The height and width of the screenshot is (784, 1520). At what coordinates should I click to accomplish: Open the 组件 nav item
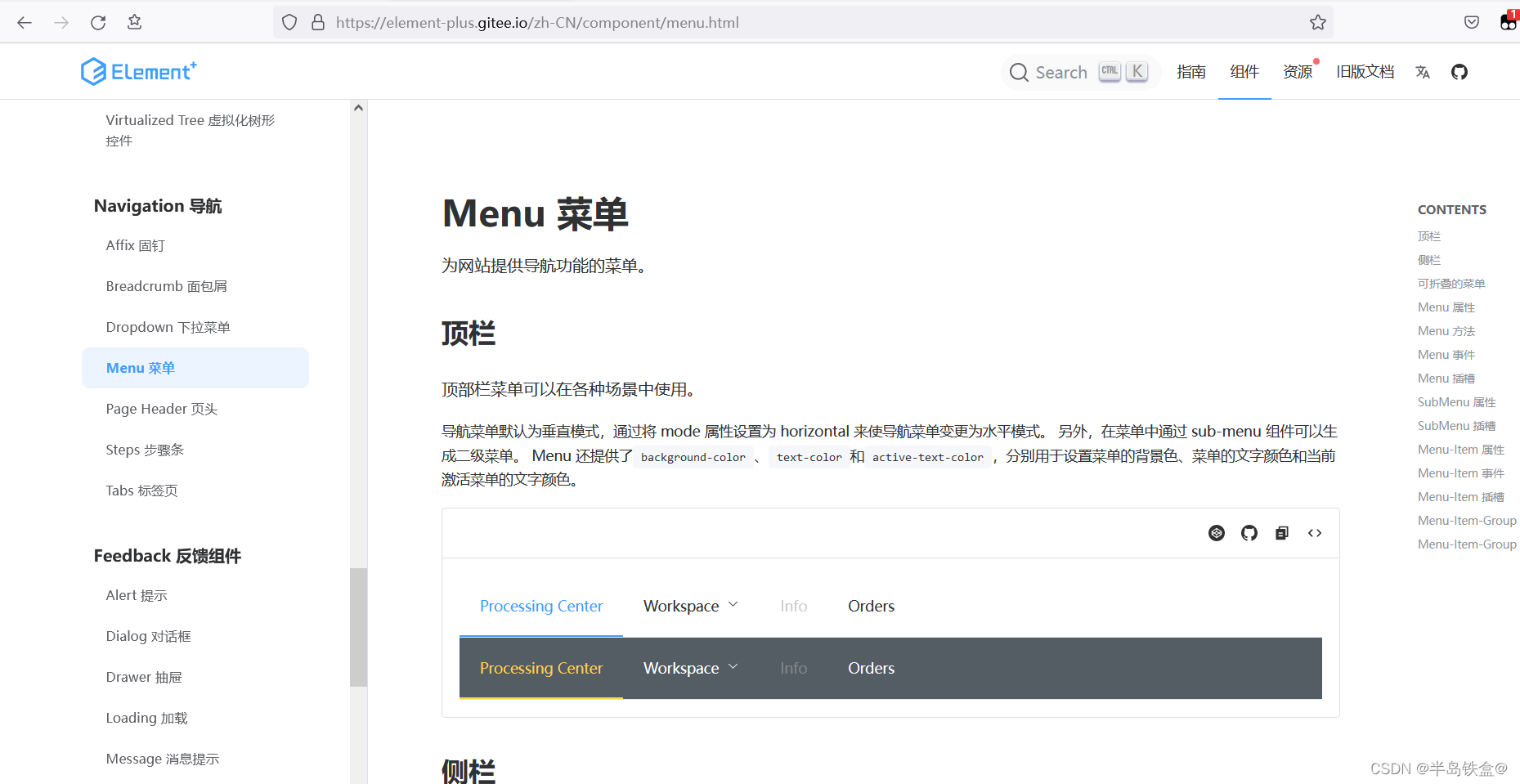(1244, 72)
